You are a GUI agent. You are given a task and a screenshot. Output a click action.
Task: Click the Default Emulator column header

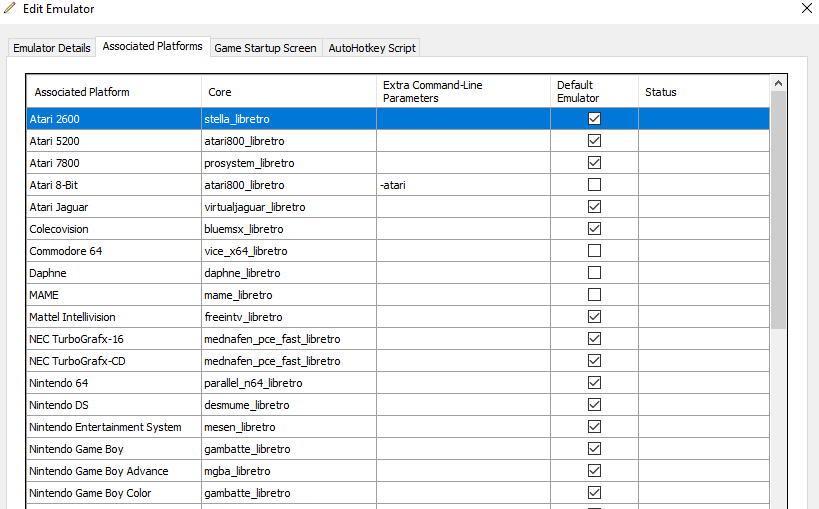pos(594,91)
